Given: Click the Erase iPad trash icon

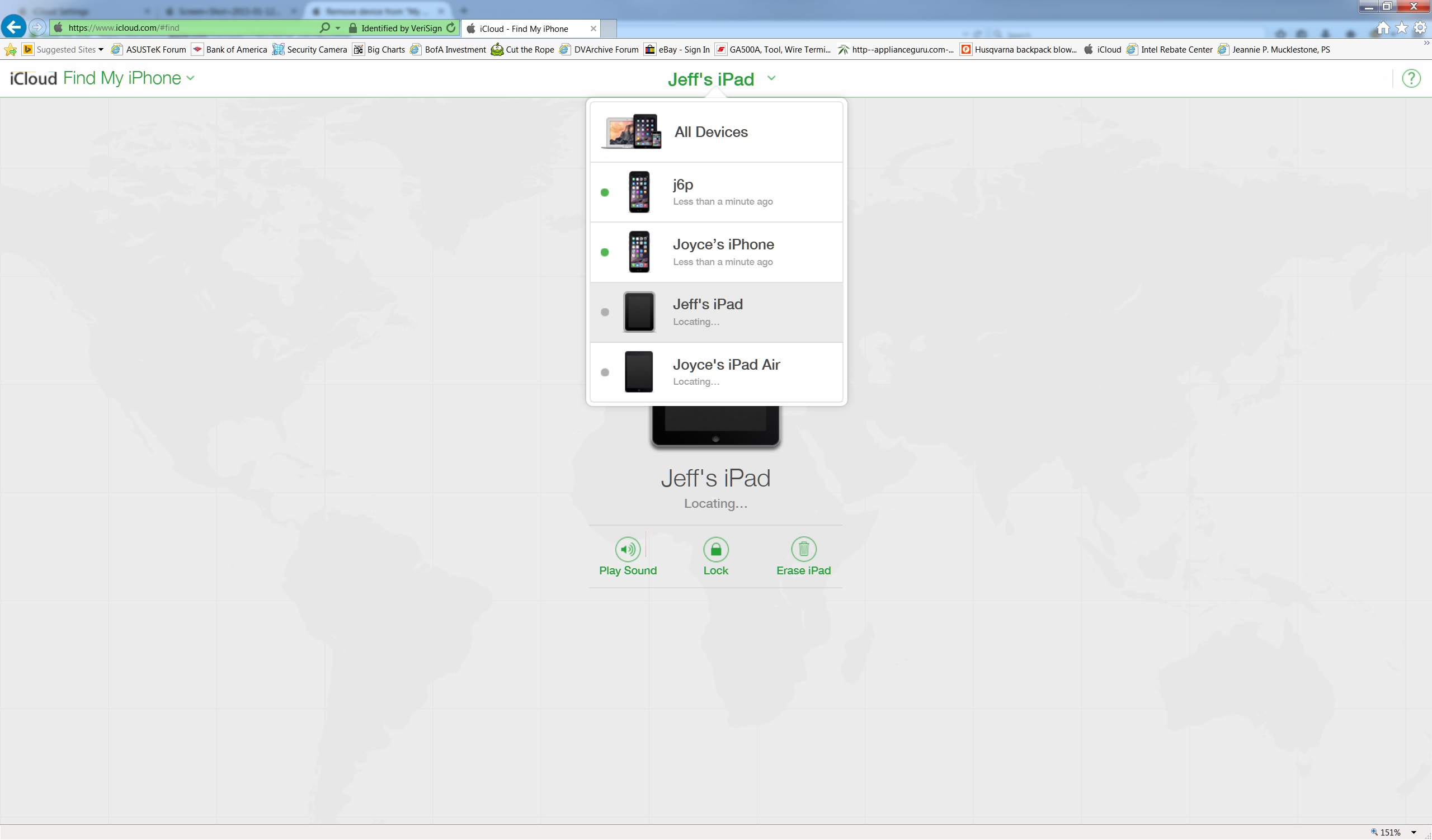Looking at the screenshot, I should click(803, 549).
